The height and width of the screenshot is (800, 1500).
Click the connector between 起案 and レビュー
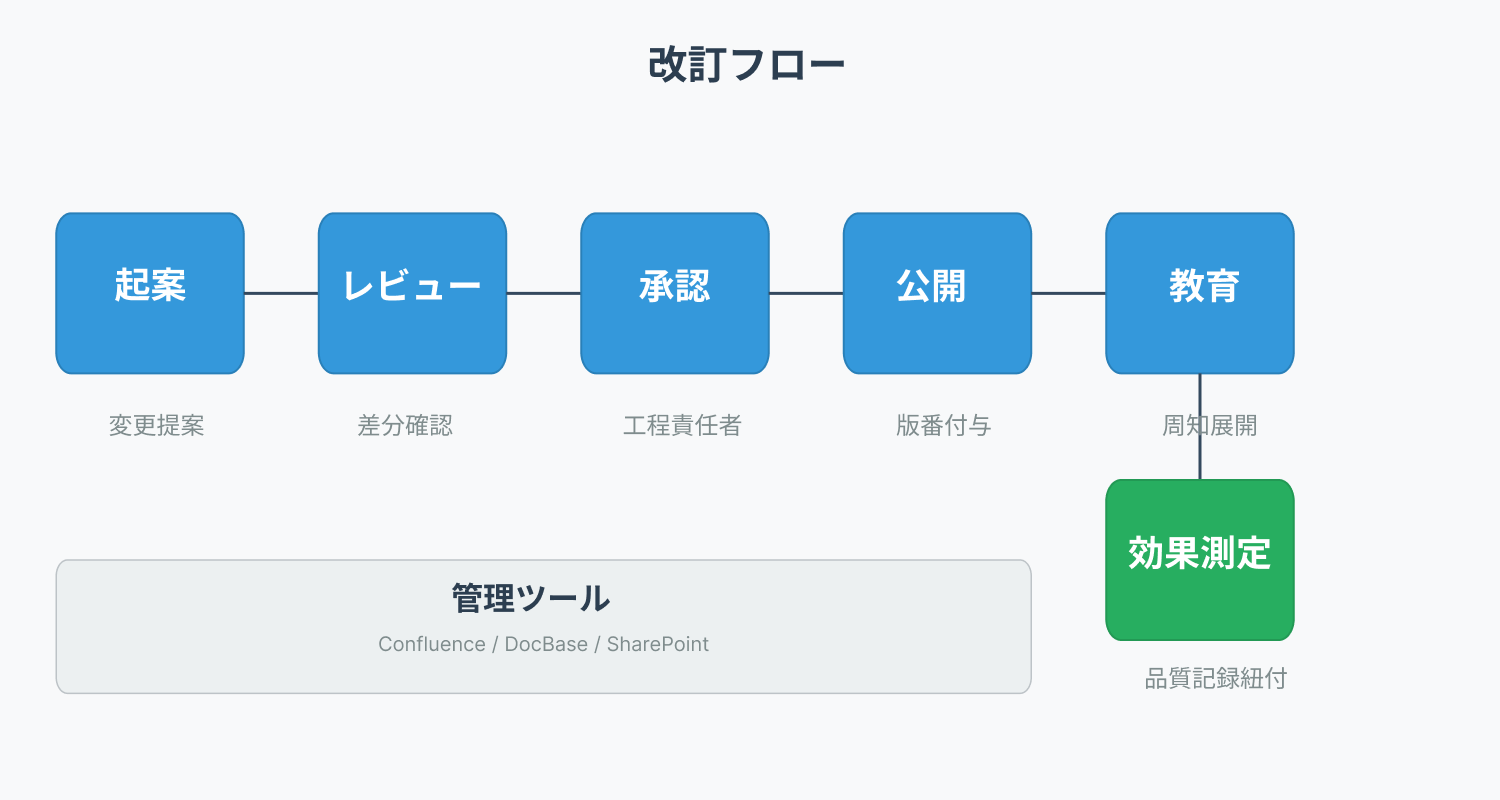point(281,293)
